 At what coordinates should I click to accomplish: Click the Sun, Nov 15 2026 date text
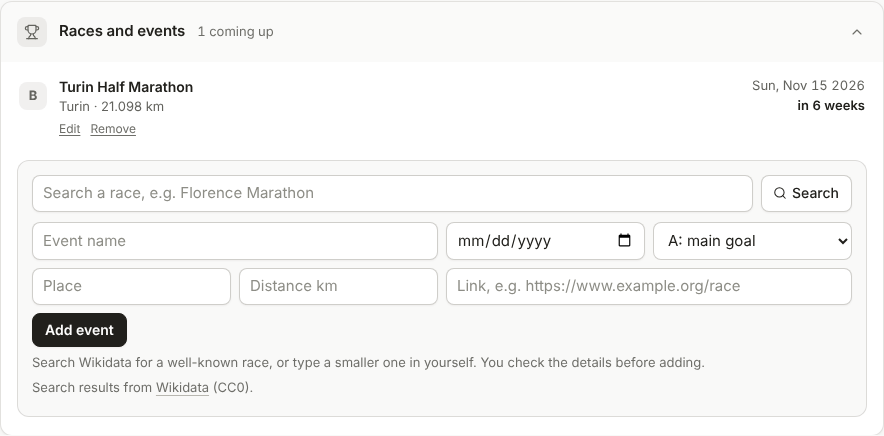coord(808,86)
